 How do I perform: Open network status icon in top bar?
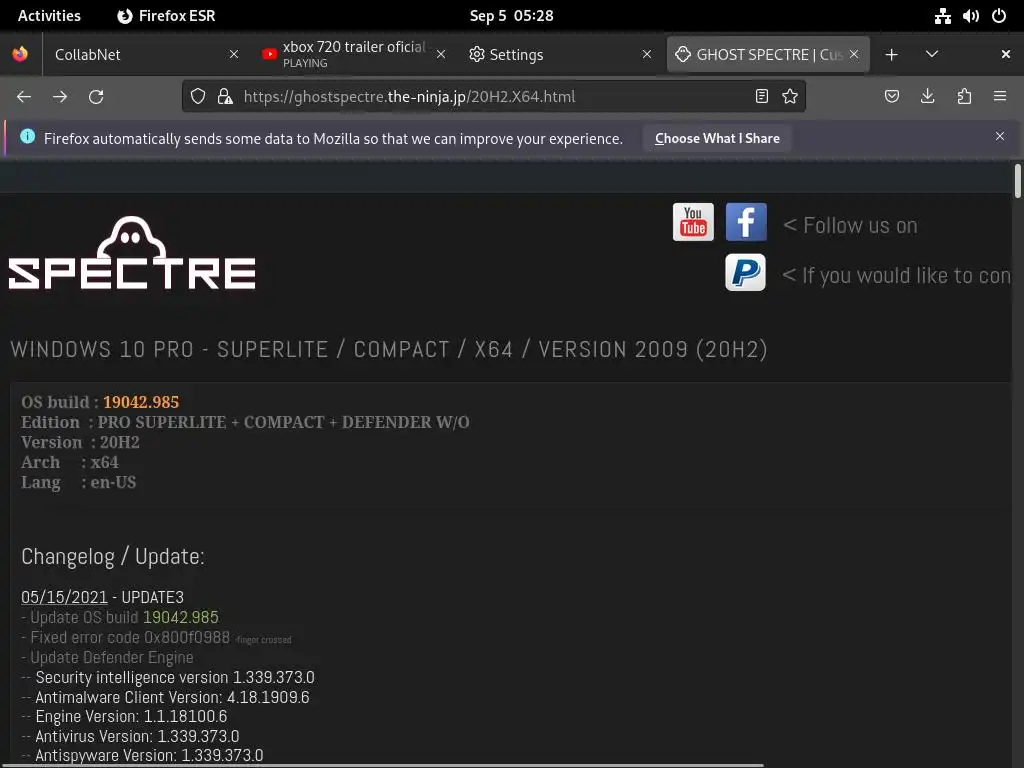[x=942, y=16]
